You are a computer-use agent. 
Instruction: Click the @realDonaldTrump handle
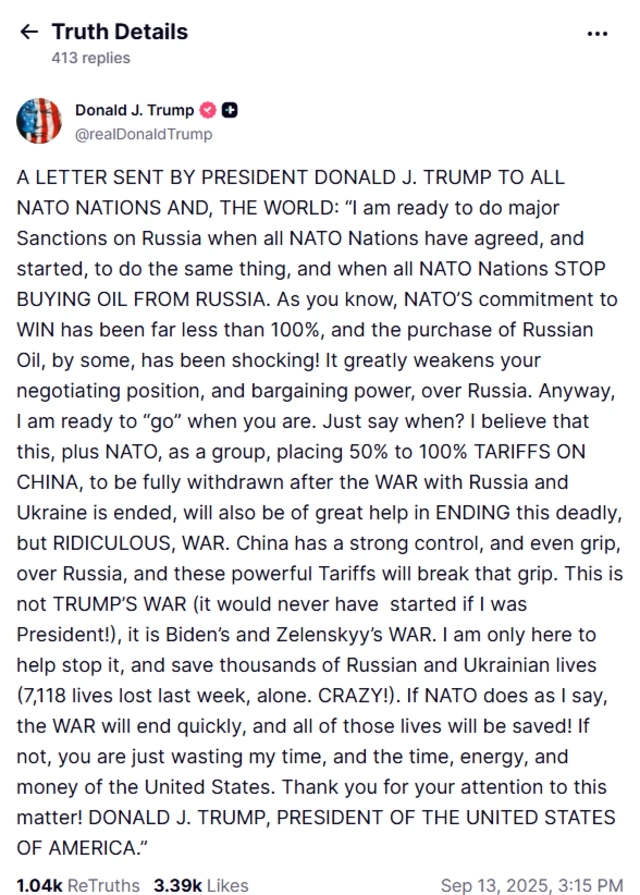click(143, 134)
